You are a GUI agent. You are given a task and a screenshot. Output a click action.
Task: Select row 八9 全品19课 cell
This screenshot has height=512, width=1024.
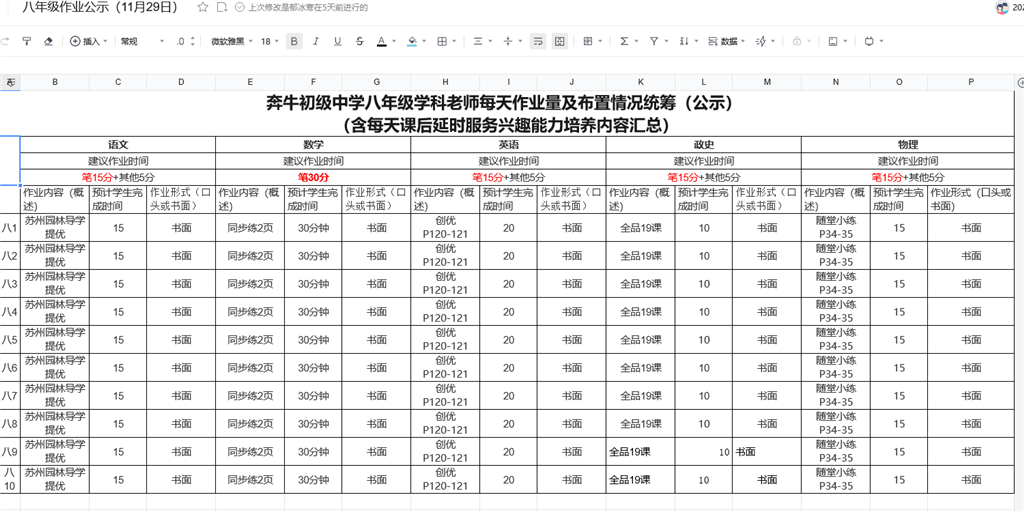640,452
